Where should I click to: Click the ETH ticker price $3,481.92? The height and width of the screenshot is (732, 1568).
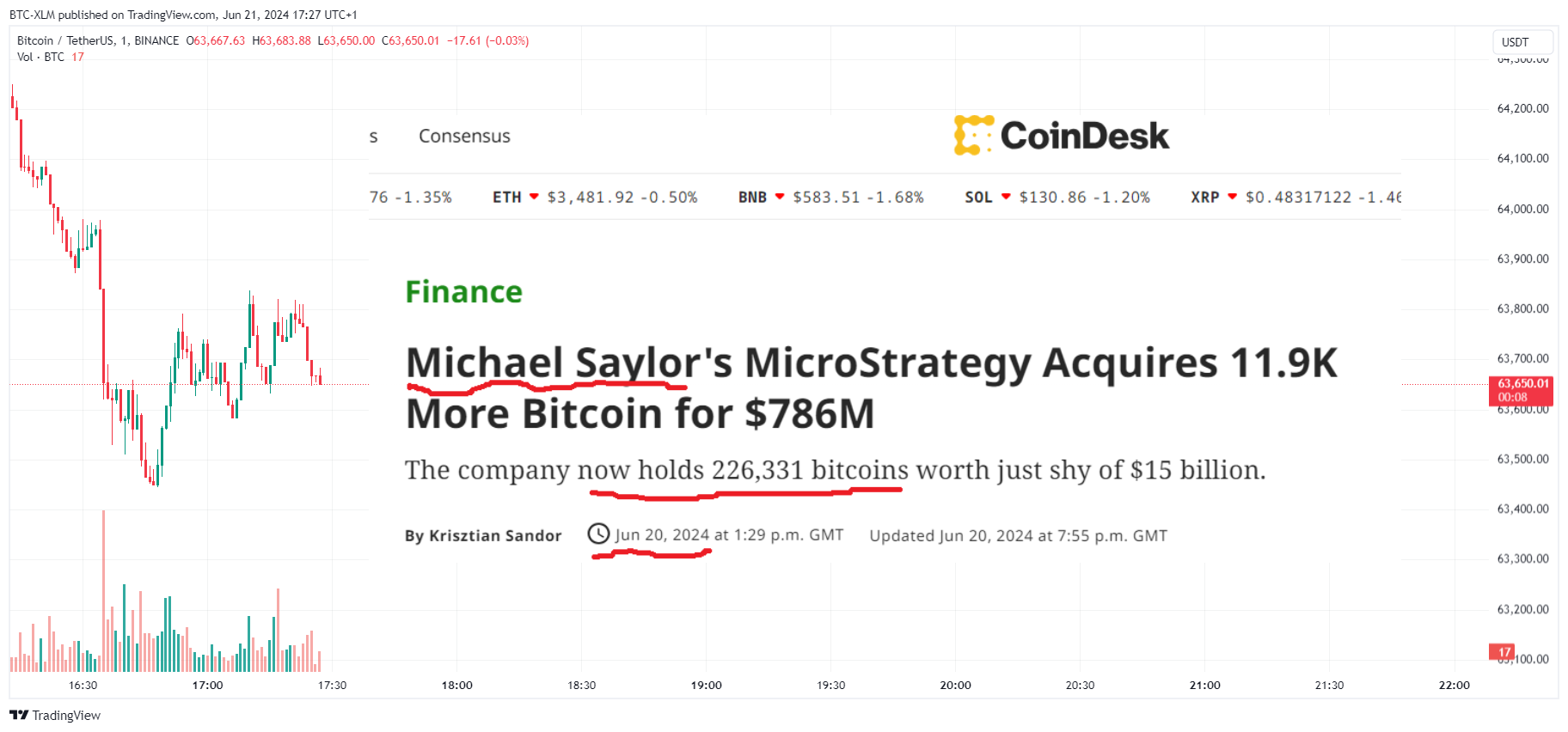[591, 197]
